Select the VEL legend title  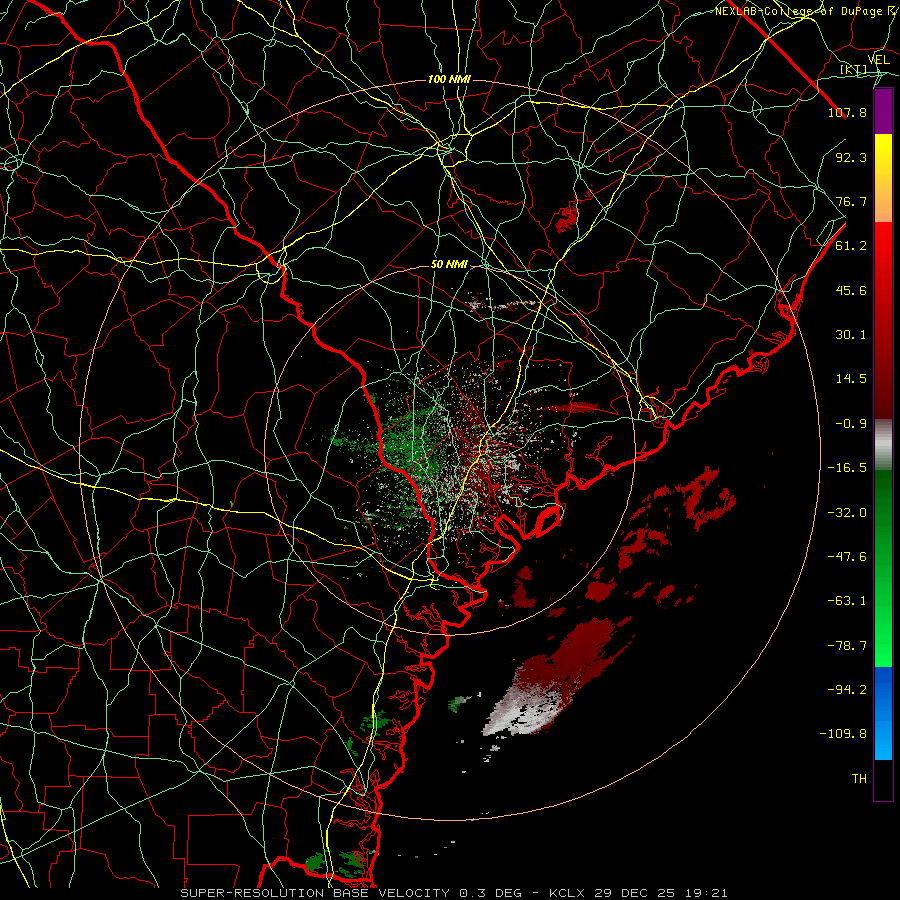[x=878, y=60]
